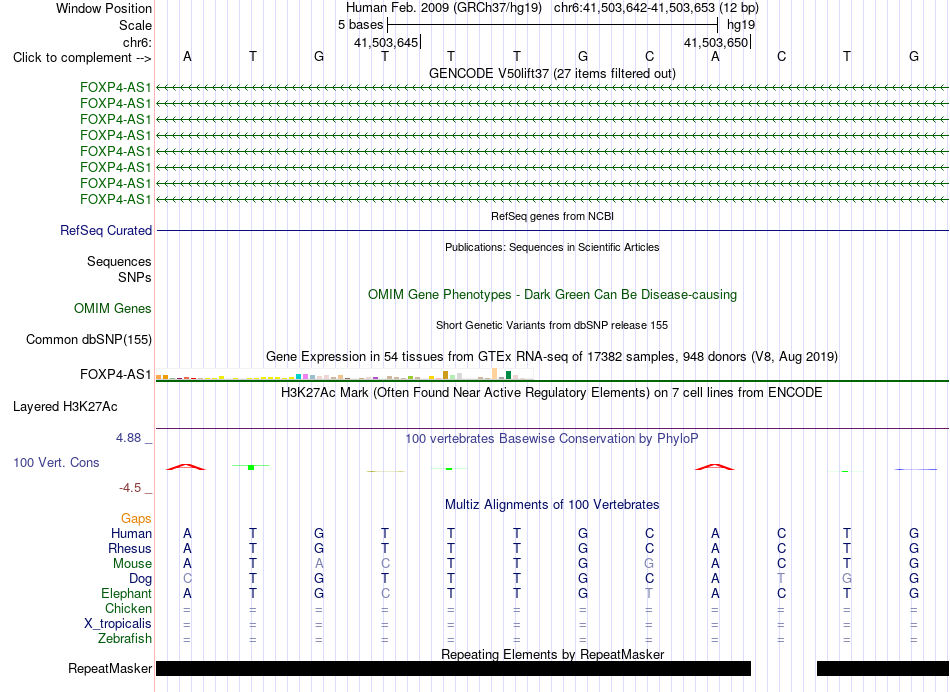Click the SNPs track label
Screen dimensions: 950x692
click(x=135, y=277)
